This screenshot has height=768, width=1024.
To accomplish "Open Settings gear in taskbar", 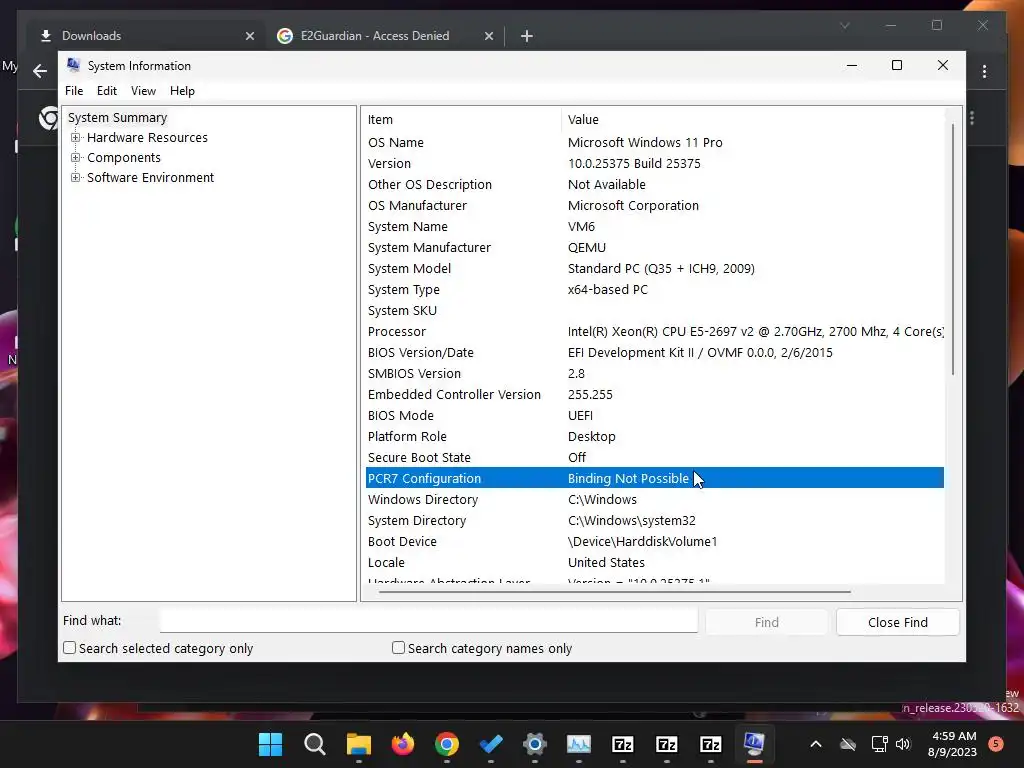I will [534, 744].
